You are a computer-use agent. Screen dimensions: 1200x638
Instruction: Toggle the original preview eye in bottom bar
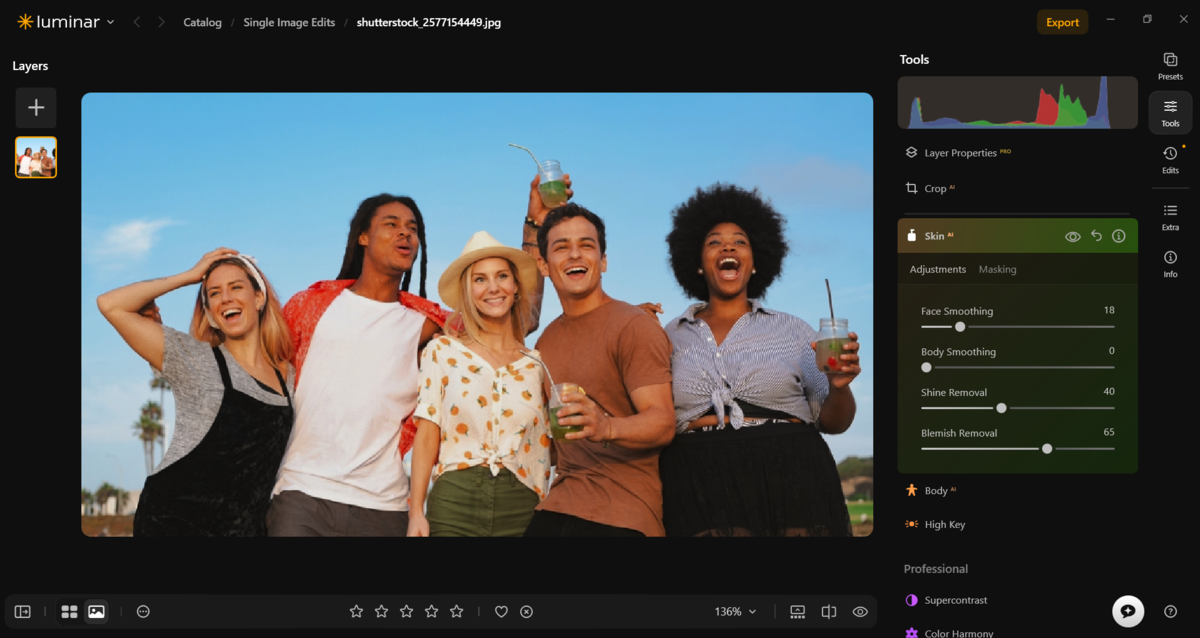pyautogui.click(x=860, y=611)
